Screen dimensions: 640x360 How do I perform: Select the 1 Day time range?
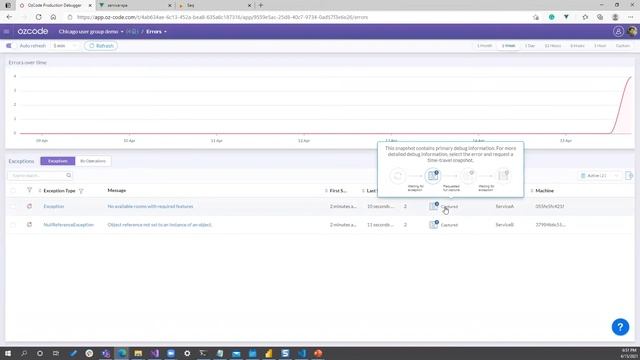tap(530, 46)
